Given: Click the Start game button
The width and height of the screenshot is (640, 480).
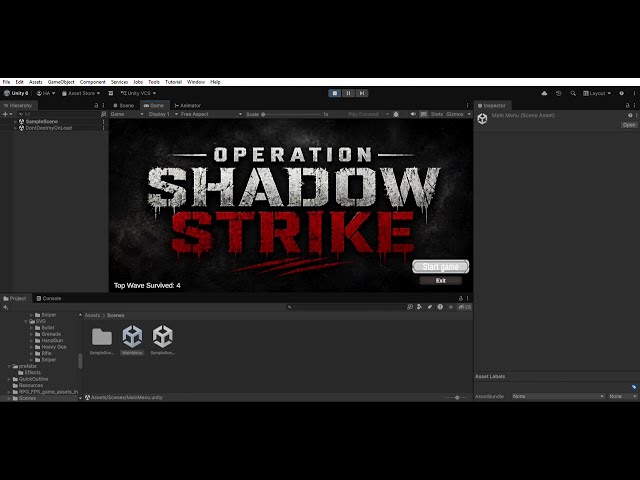Looking at the screenshot, I should (440, 267).
